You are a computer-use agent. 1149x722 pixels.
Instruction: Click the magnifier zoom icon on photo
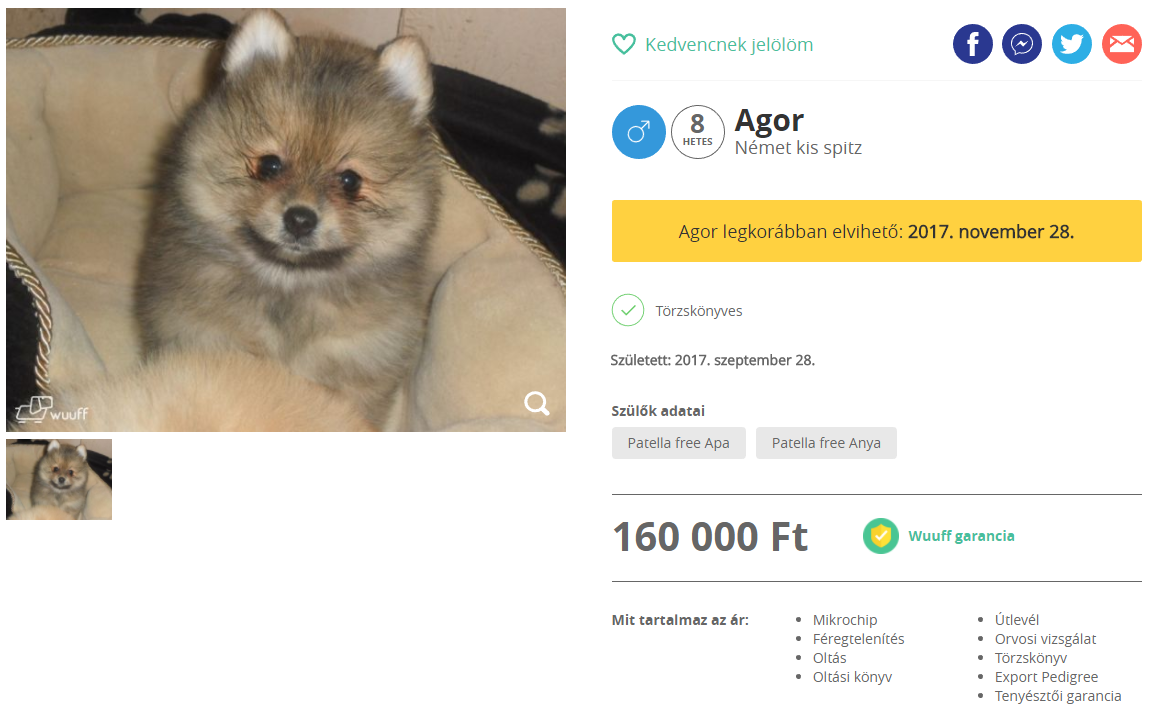click(537, 403)
